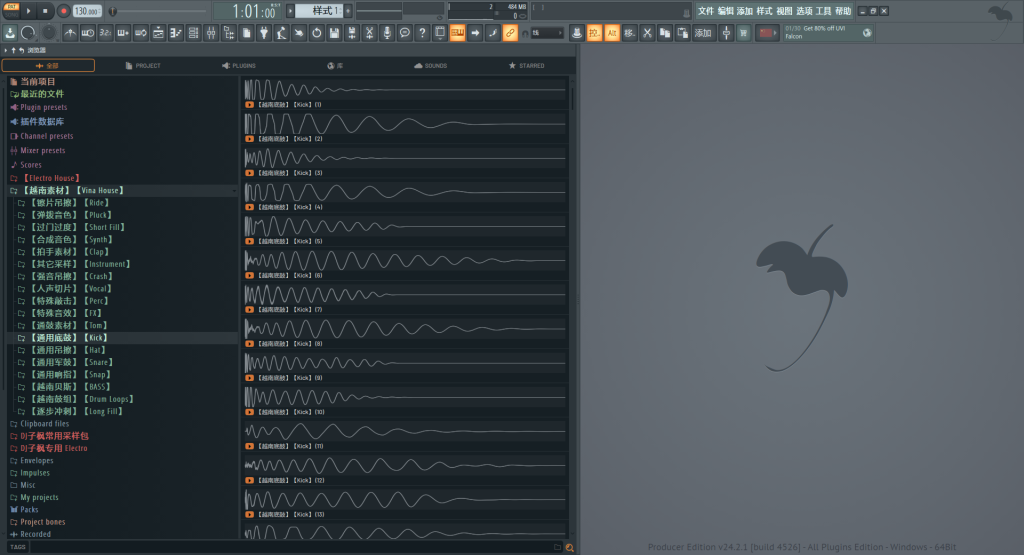Switch to the STARRED browser tab
Screen dimensions: 1024x555
point(526,65)
